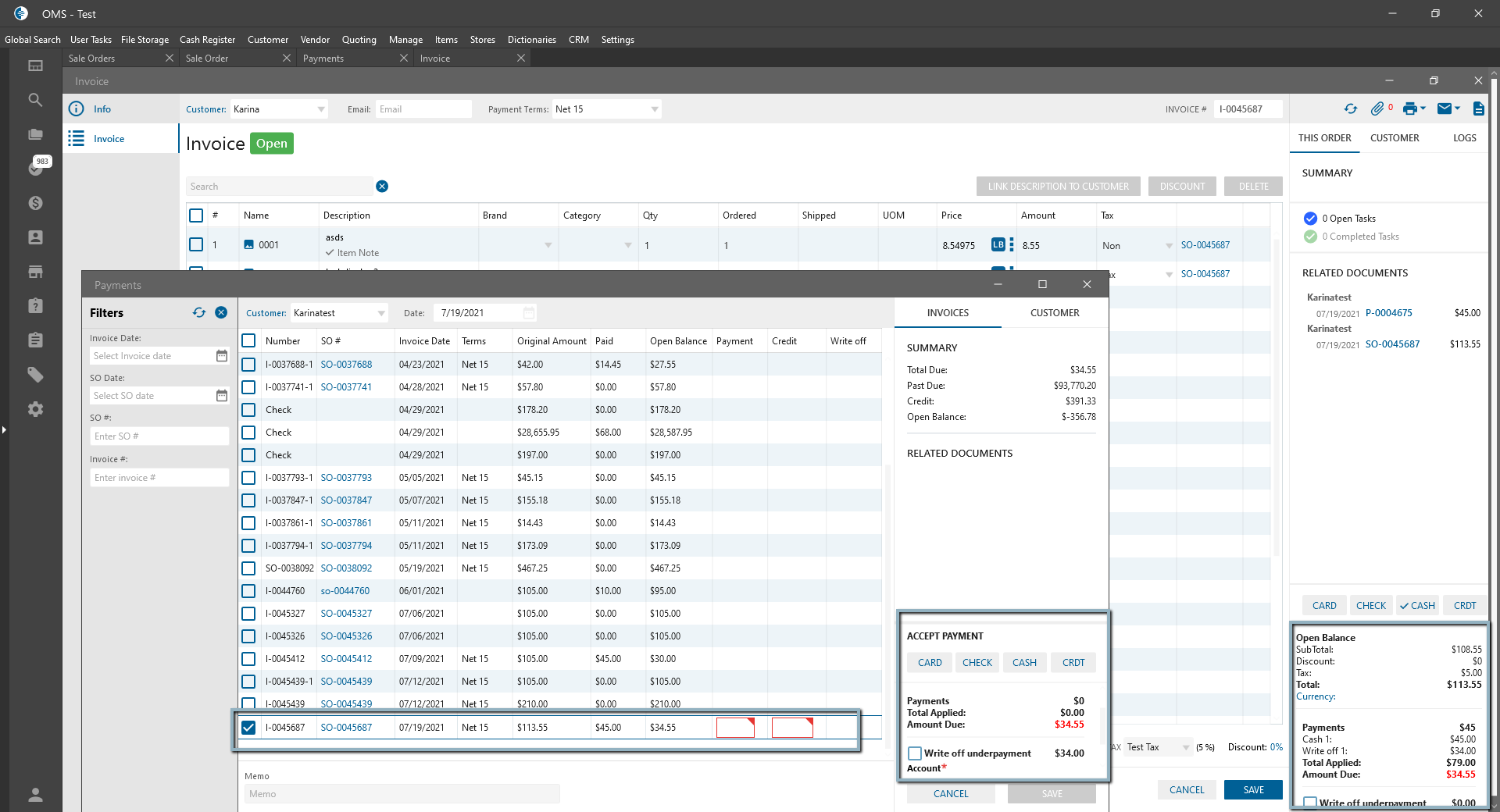Check the I-0037688-1 invoice row
Screen dimensions: 1500x812
[x=248, y=365]
